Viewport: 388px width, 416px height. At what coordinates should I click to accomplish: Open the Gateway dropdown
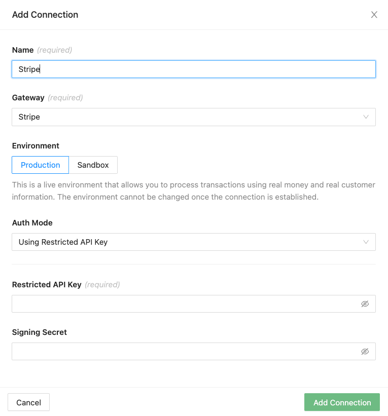click(194, 117)
